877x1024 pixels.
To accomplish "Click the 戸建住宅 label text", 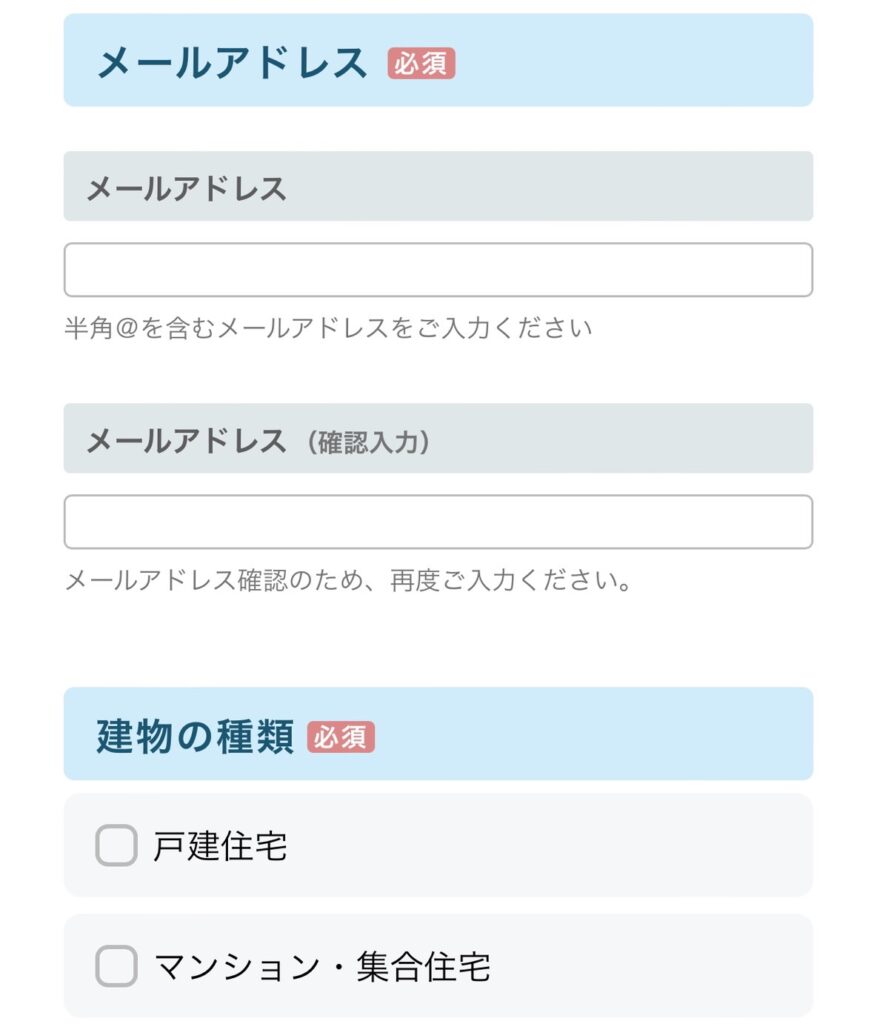I will click(x=220, y=846).
